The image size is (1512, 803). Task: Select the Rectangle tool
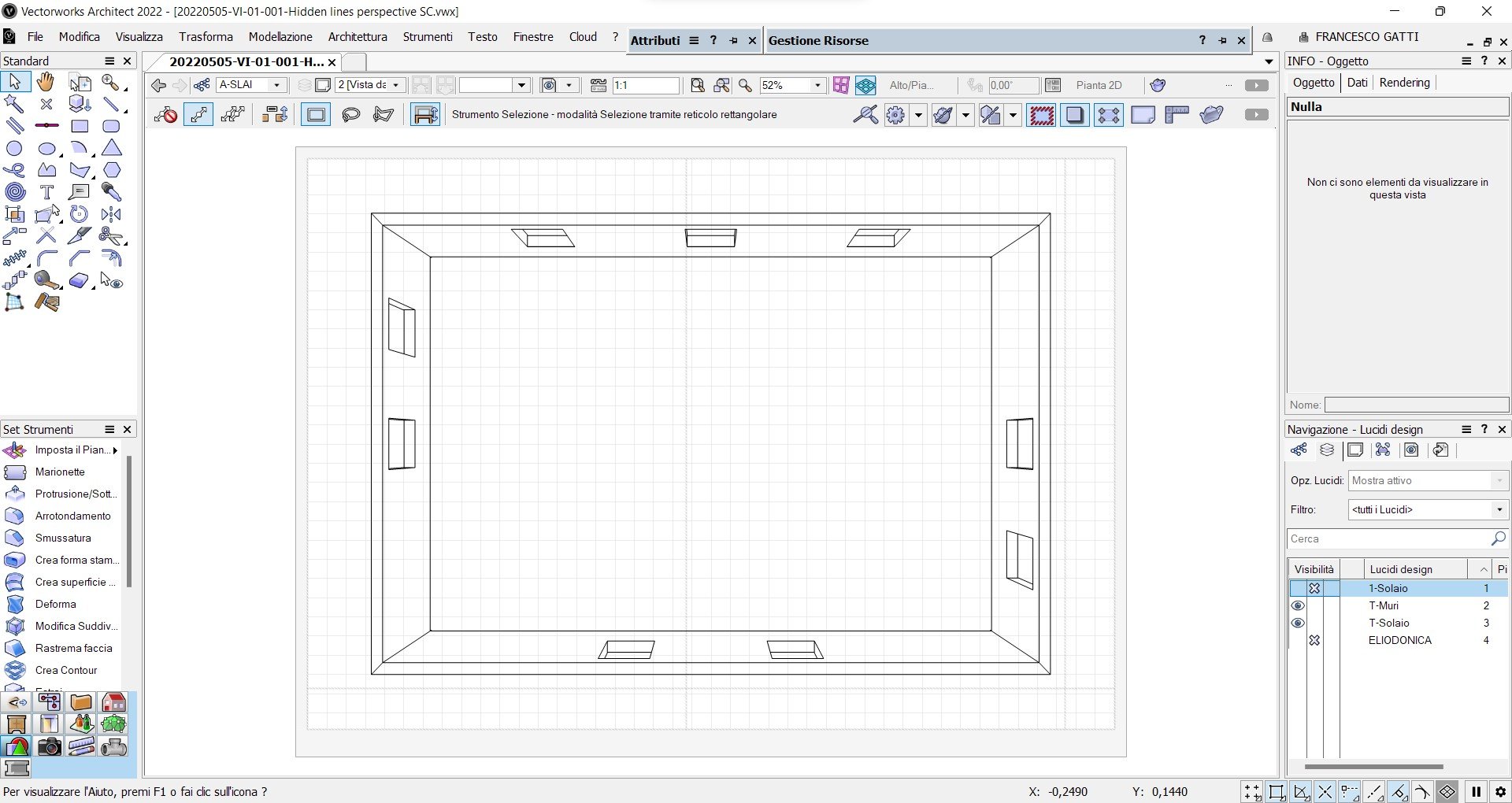pos(80,125)
